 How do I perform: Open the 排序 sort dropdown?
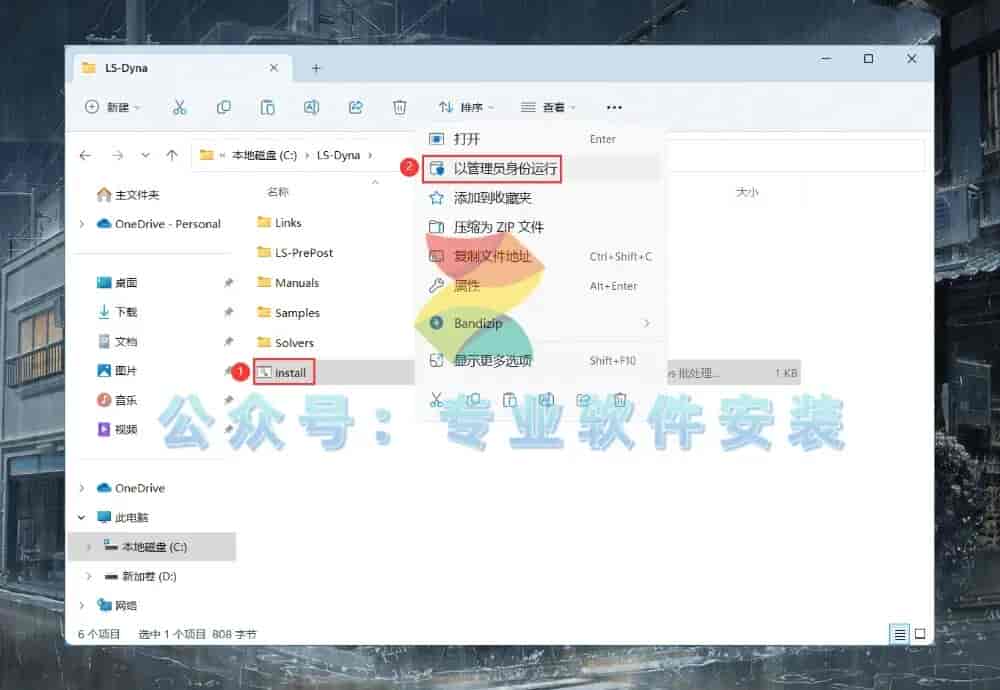[x=466, y=107]
